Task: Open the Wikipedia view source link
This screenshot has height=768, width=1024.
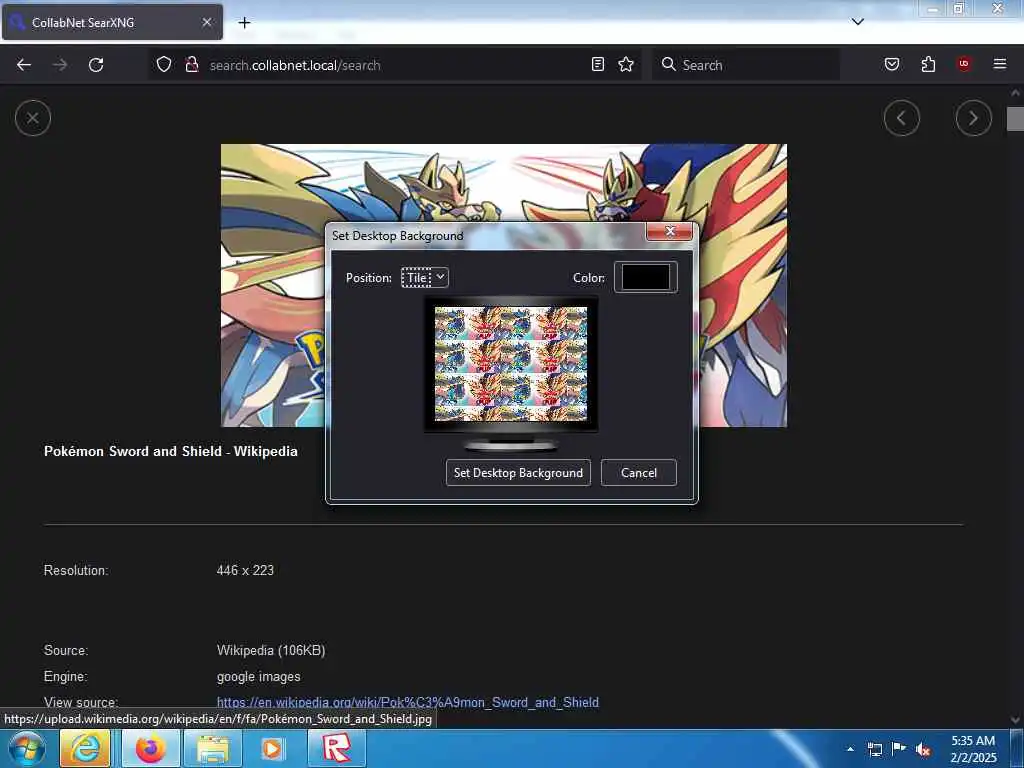Action: tap(408, 702)
